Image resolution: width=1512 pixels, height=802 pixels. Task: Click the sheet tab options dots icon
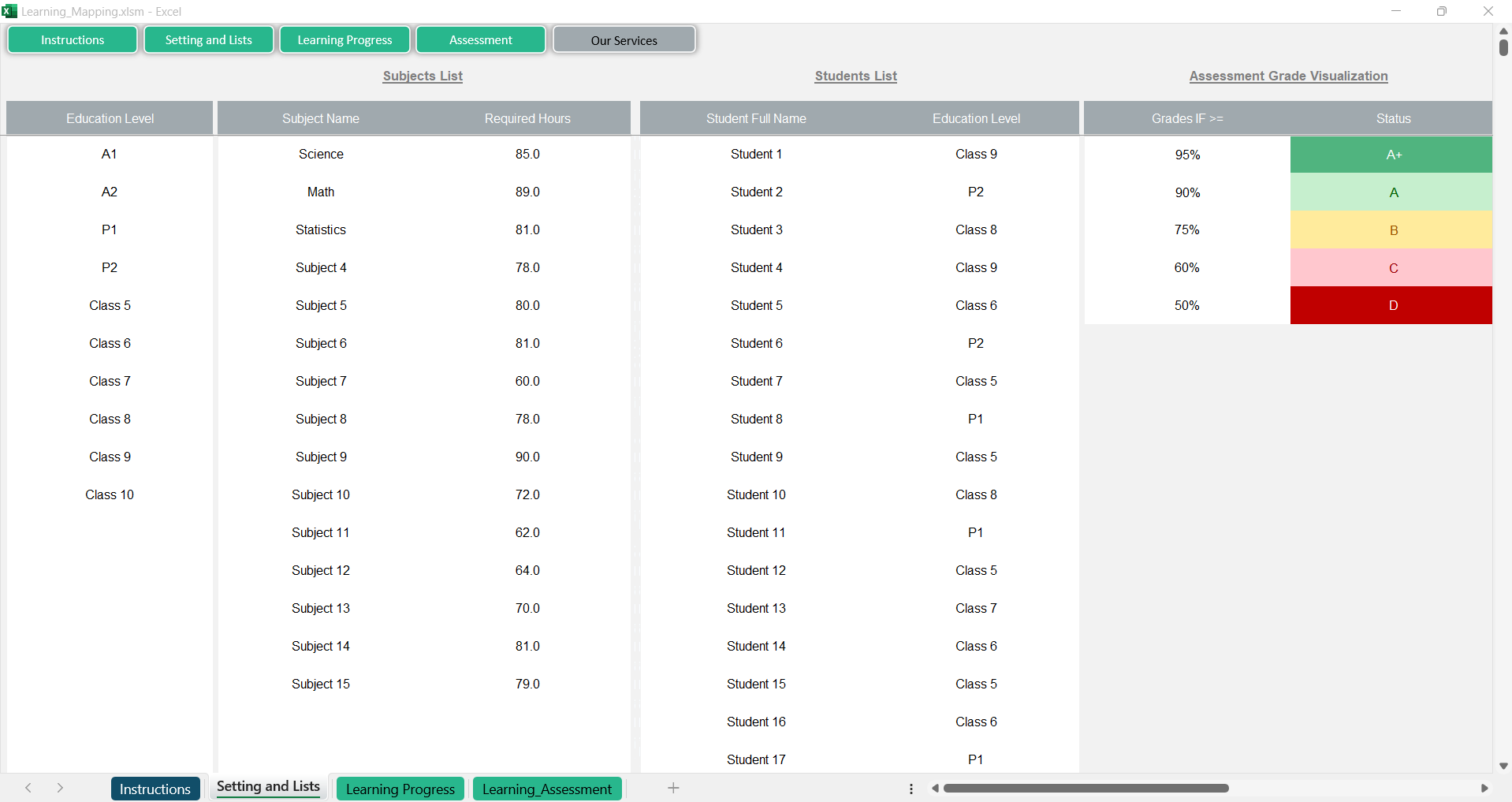911,789
